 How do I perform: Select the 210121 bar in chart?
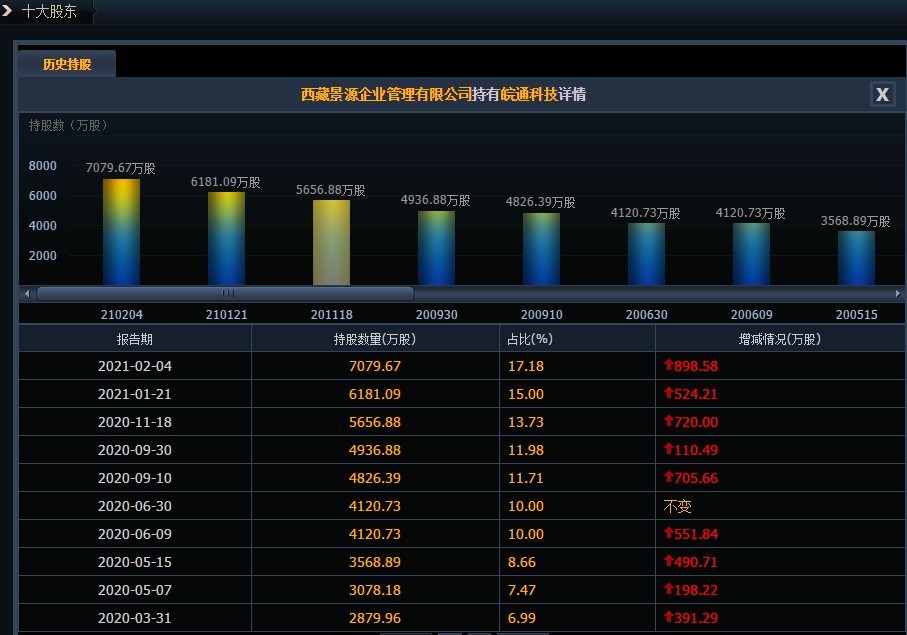[x=226, y=238]
